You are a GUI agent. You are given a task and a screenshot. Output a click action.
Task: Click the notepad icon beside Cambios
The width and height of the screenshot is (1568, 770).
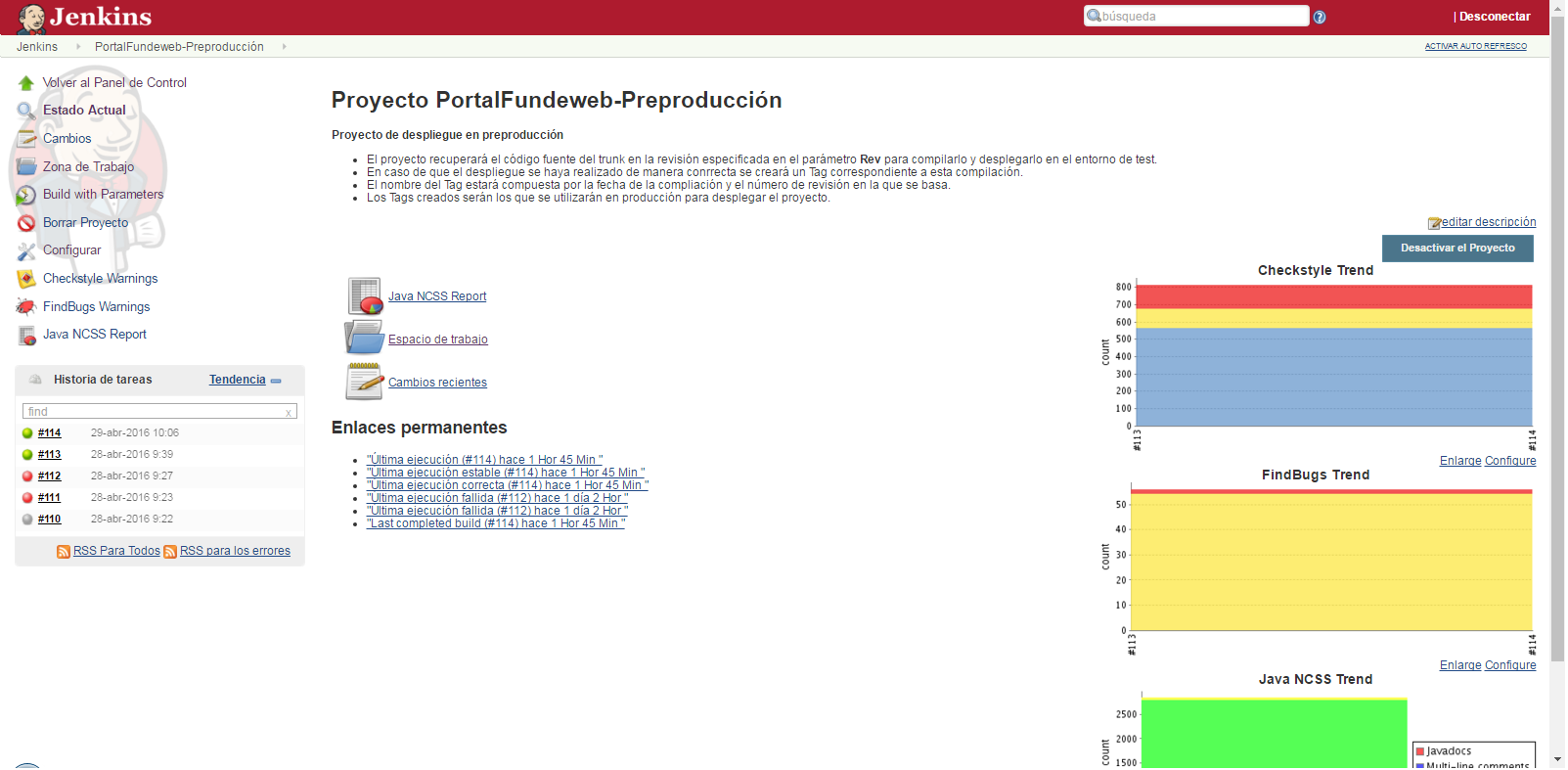(x=26, y=139)
